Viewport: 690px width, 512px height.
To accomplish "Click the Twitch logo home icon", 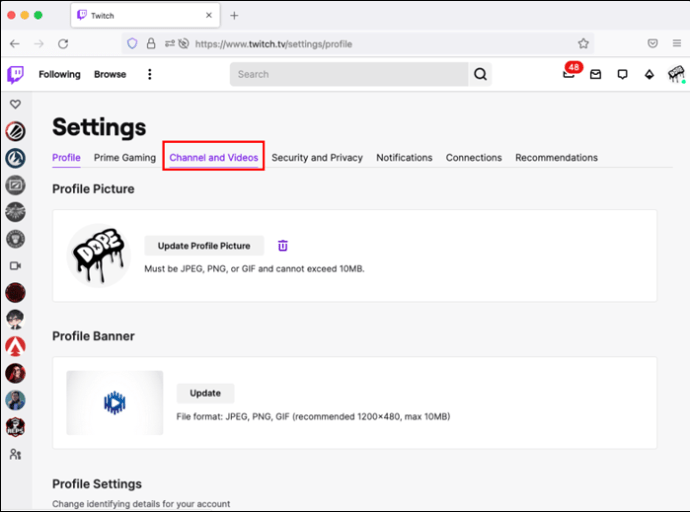I will [x=15, y=74].
